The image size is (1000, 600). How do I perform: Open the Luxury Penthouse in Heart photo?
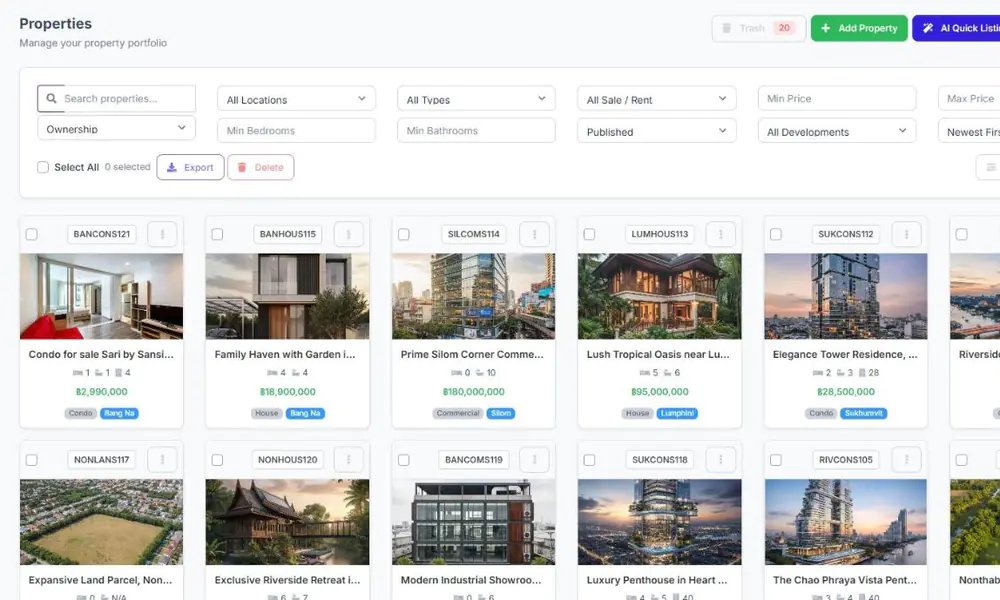[659, 522]
